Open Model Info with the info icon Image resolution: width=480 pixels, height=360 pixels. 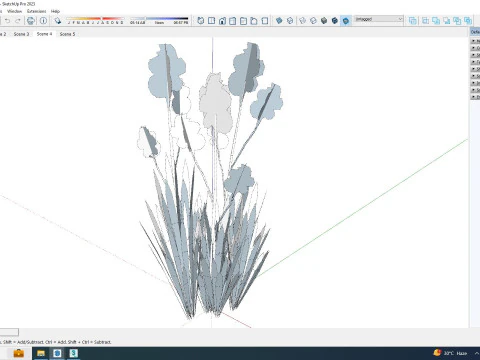pos(43,21)
